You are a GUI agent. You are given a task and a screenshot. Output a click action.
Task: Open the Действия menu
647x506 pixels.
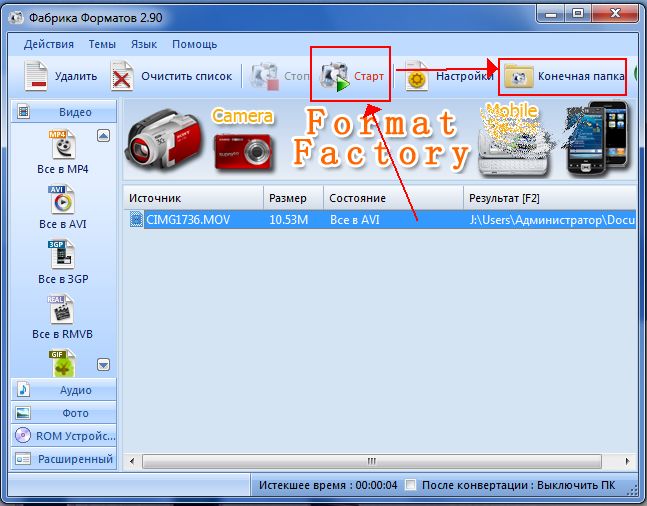coord(49,44)
